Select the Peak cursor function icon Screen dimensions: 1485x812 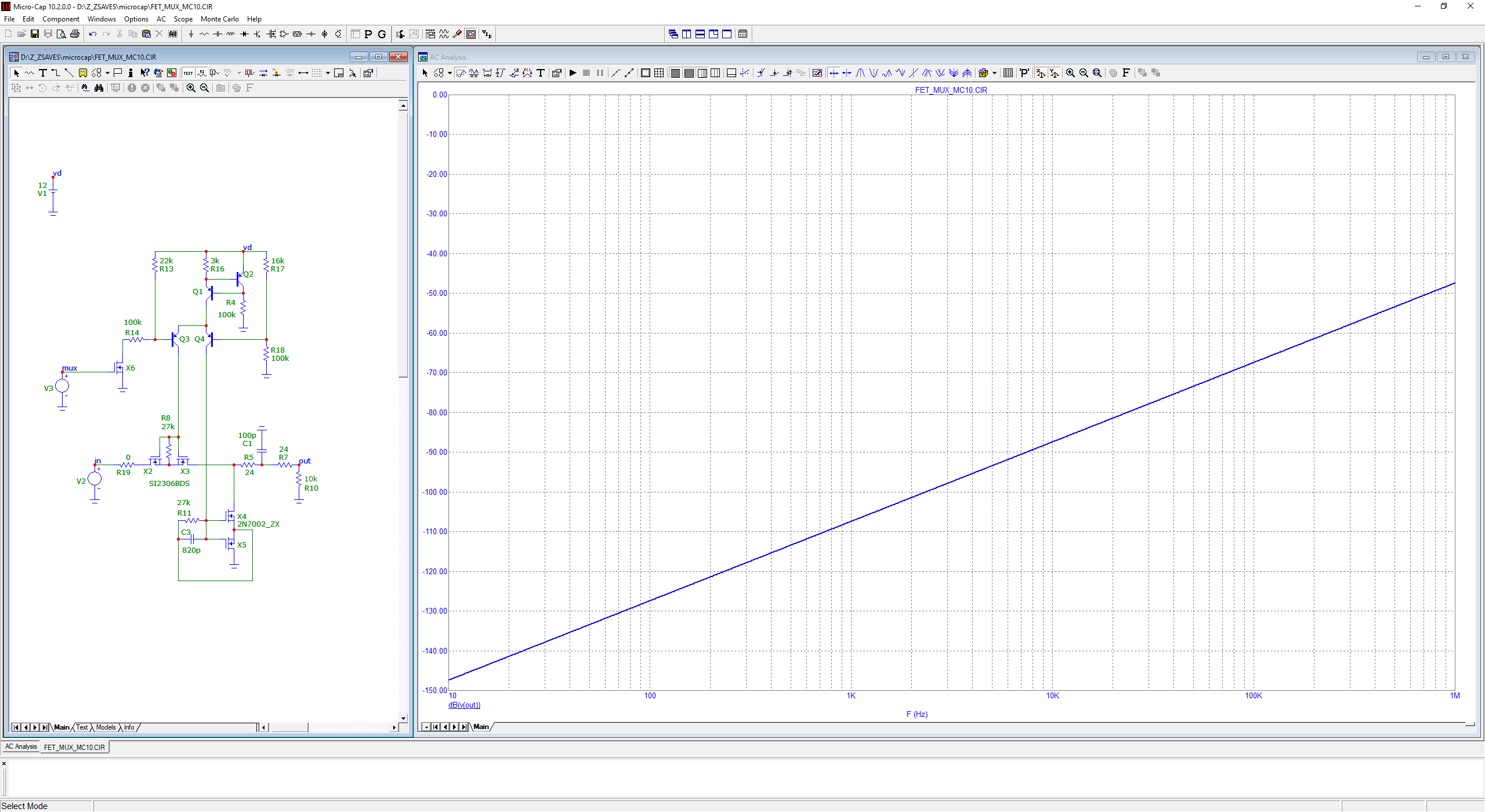click(860, 73)
